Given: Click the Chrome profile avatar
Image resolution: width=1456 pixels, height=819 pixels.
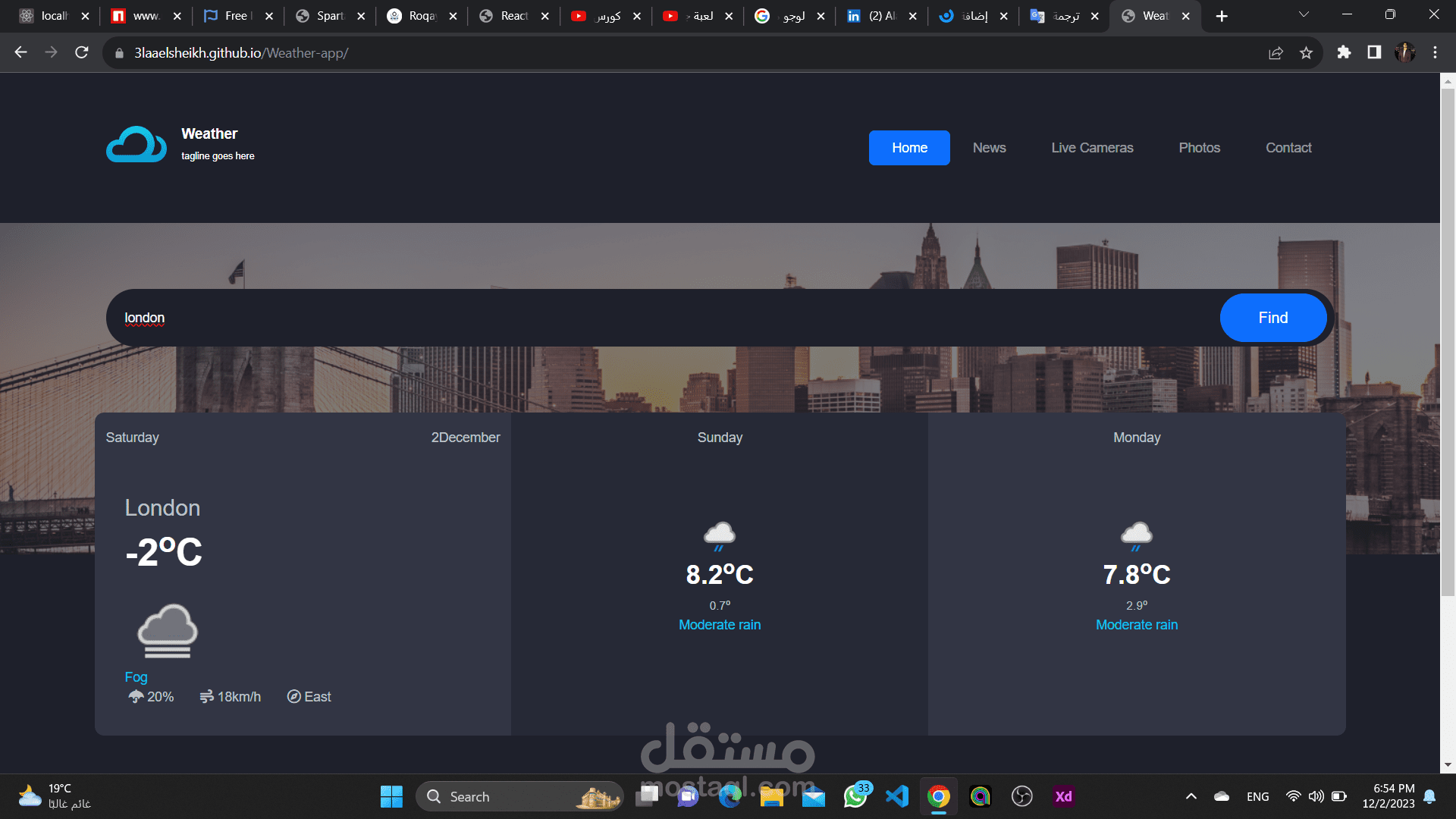Looking at the screenshot, I should click(1404, 52).
